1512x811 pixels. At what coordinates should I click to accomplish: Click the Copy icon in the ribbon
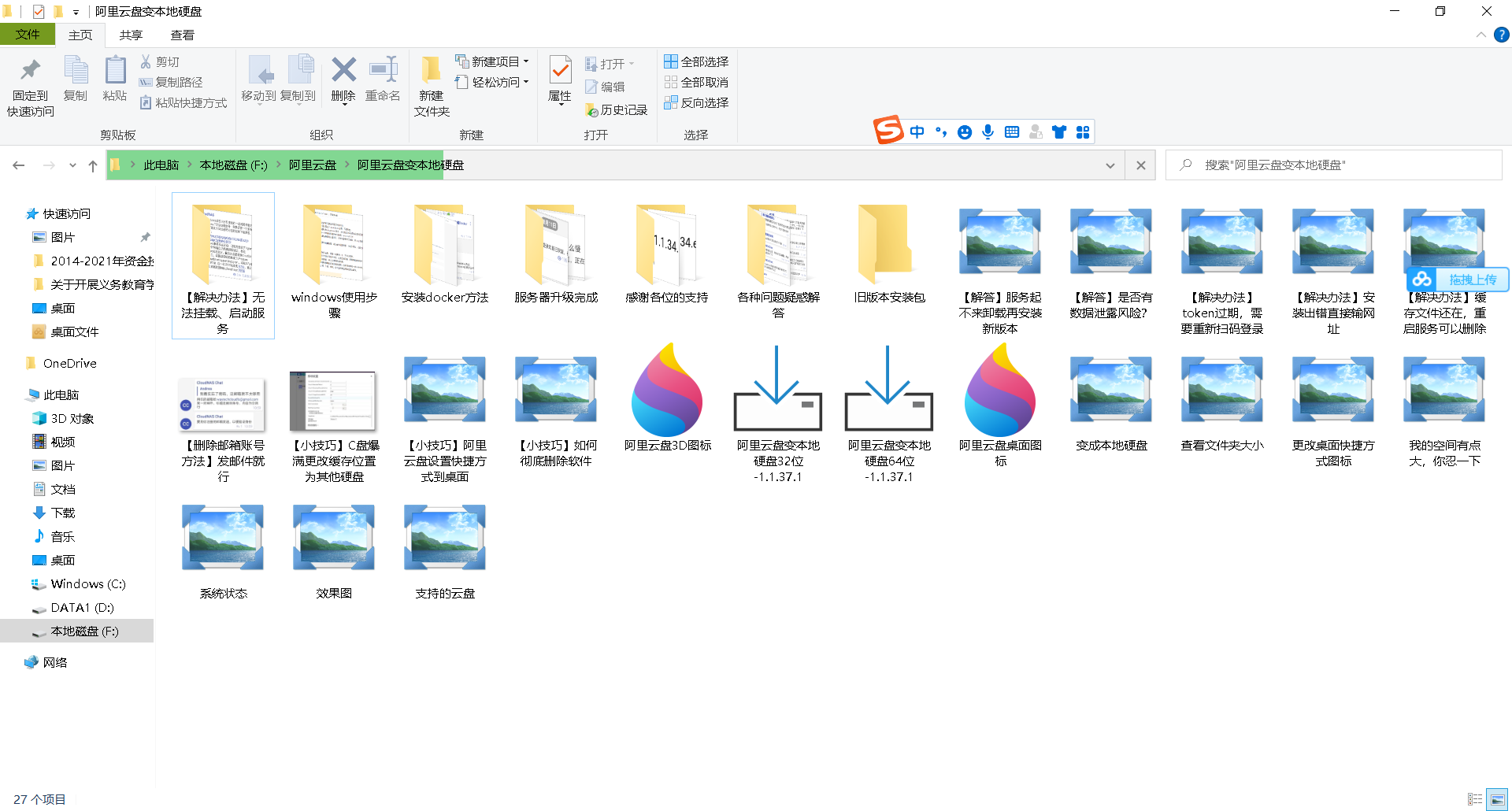(x=76, y=71)
